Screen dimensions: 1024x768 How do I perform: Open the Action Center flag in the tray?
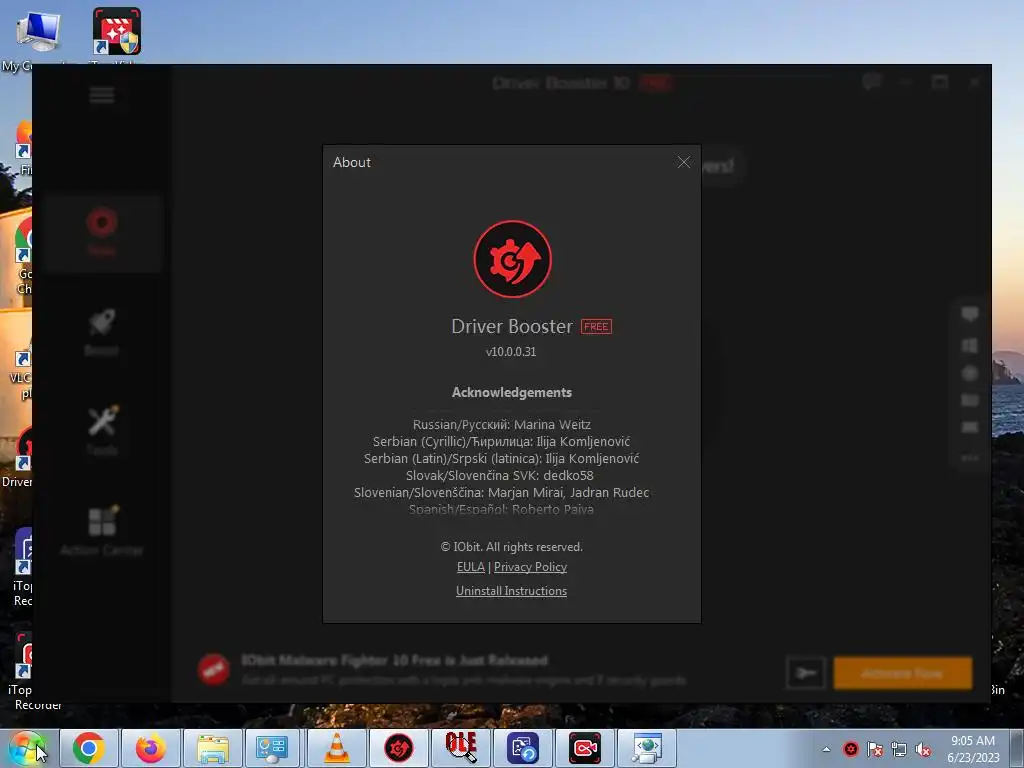coord(875,749)
